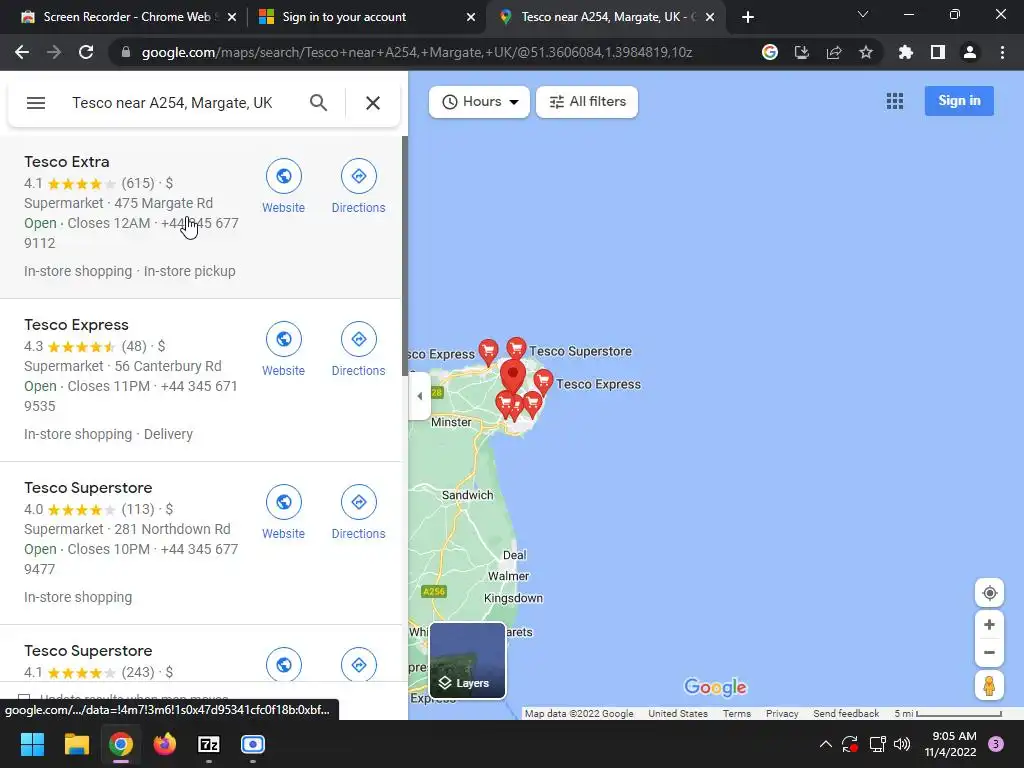Open the screen recorder taskbar app
Image resolution: width=1024 pixels, height=768 pixels.
(253, 744)
